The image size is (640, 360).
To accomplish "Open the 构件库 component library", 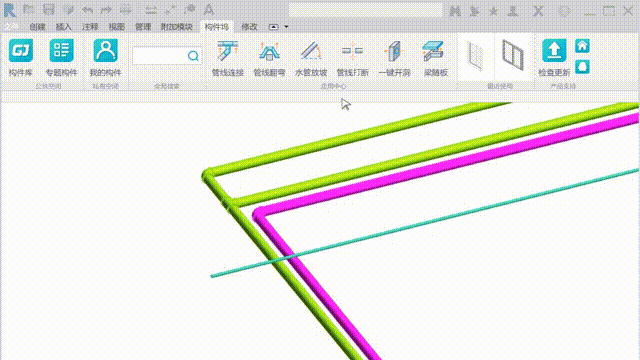I will point(20,57).
